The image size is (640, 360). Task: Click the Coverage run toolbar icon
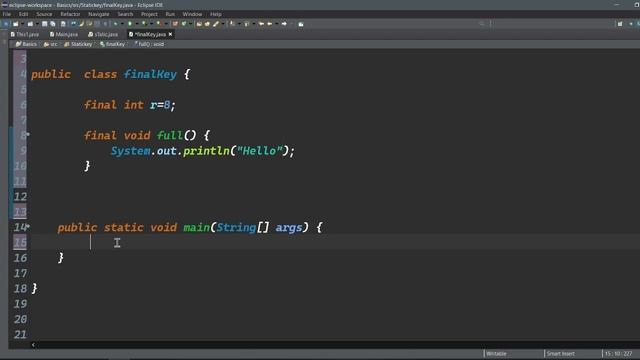pos(144,24)
